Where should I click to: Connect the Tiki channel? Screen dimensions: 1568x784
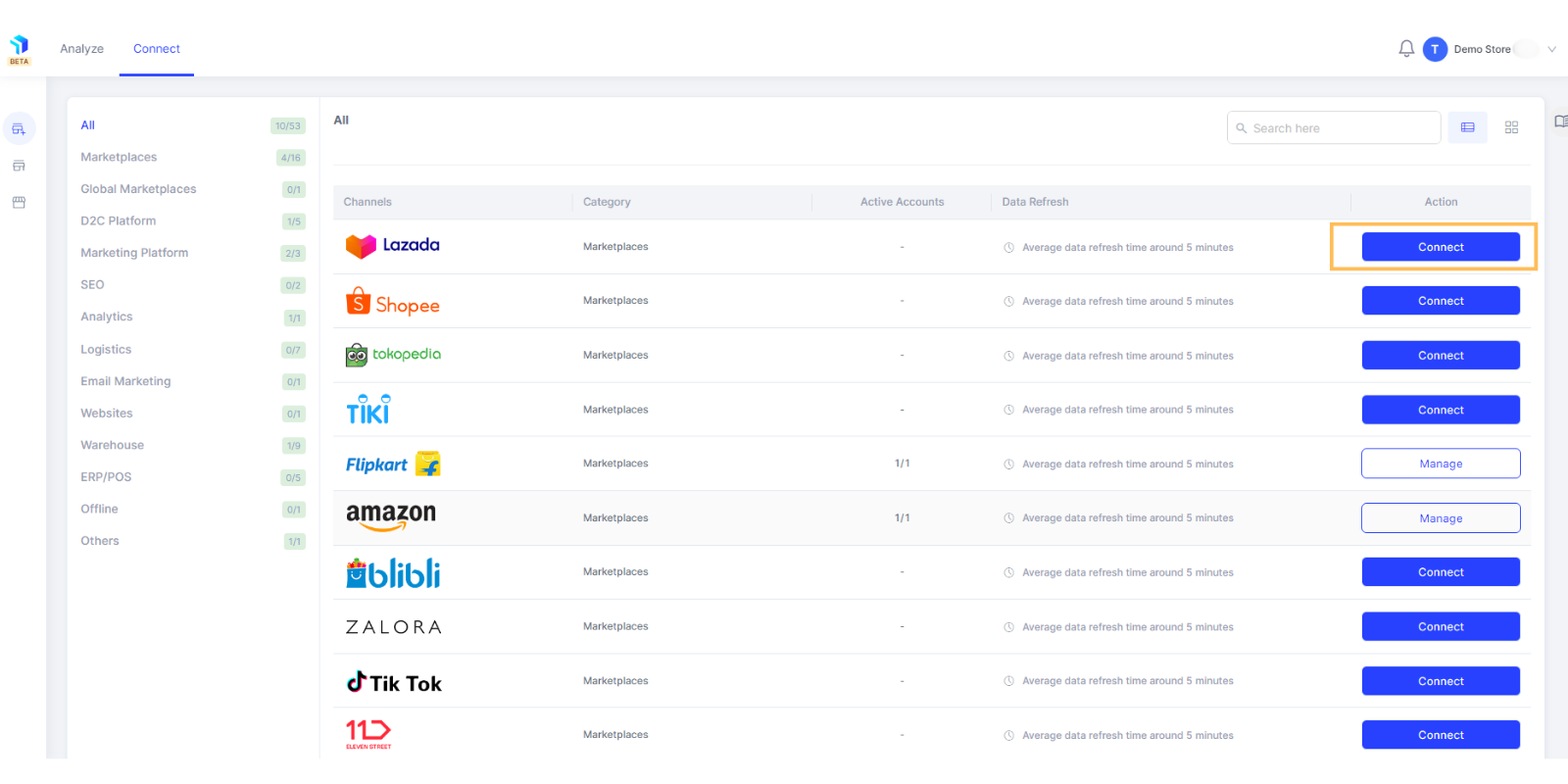point(1441,410)
